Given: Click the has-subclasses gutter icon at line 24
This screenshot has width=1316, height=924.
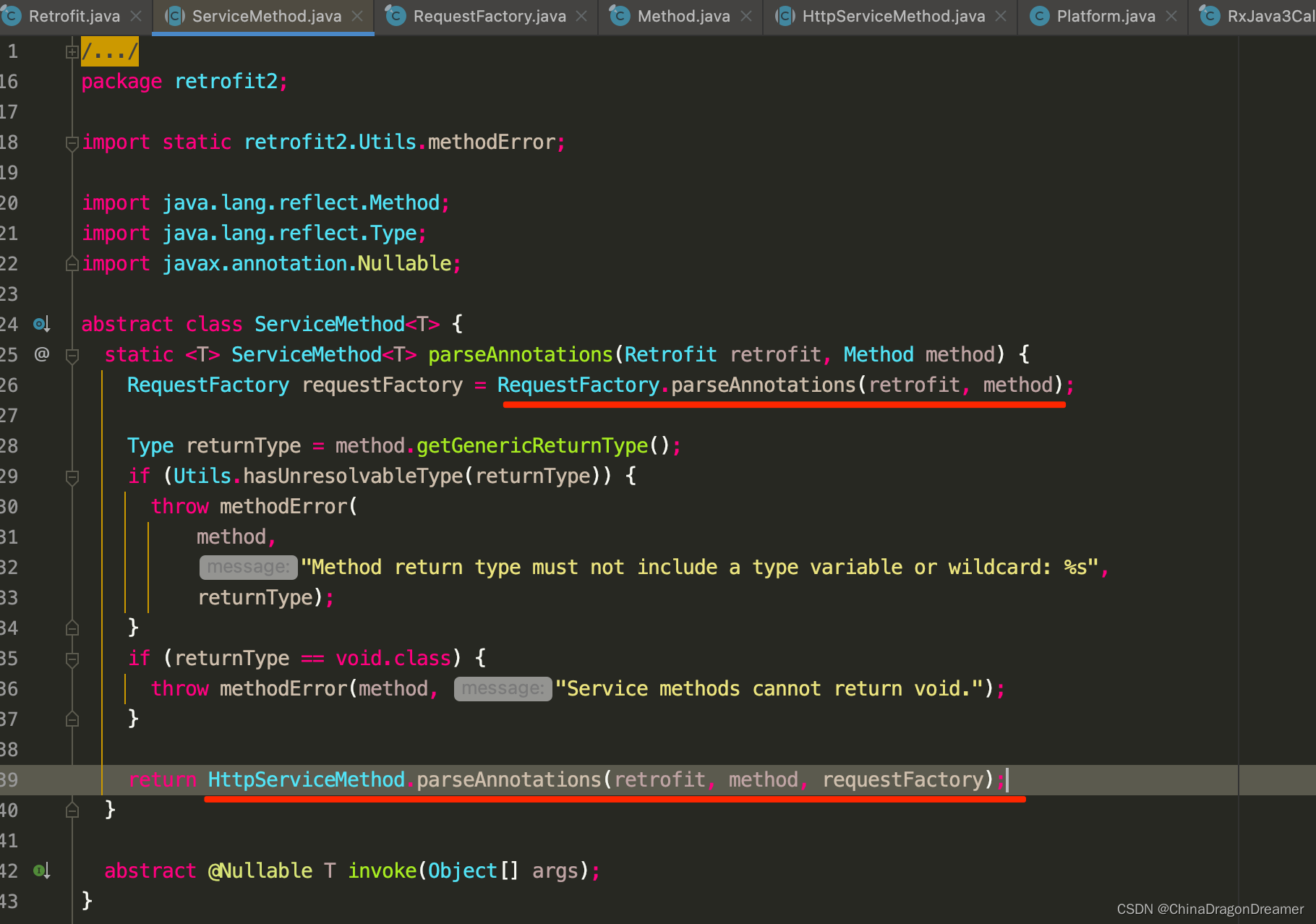Looking at the screenshot, I should click(42, 324).
